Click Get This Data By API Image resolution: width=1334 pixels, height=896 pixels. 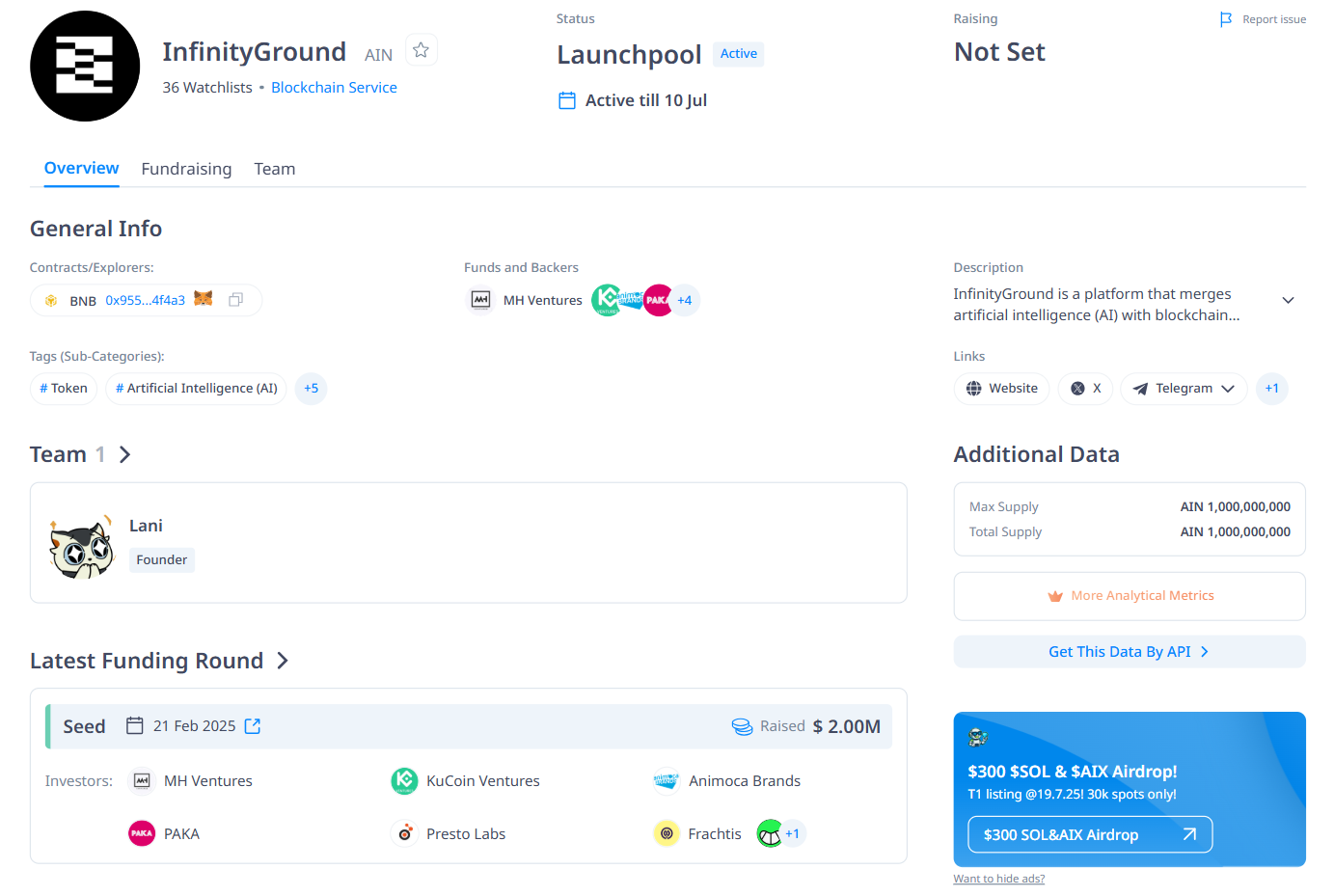pos(1130,652)
